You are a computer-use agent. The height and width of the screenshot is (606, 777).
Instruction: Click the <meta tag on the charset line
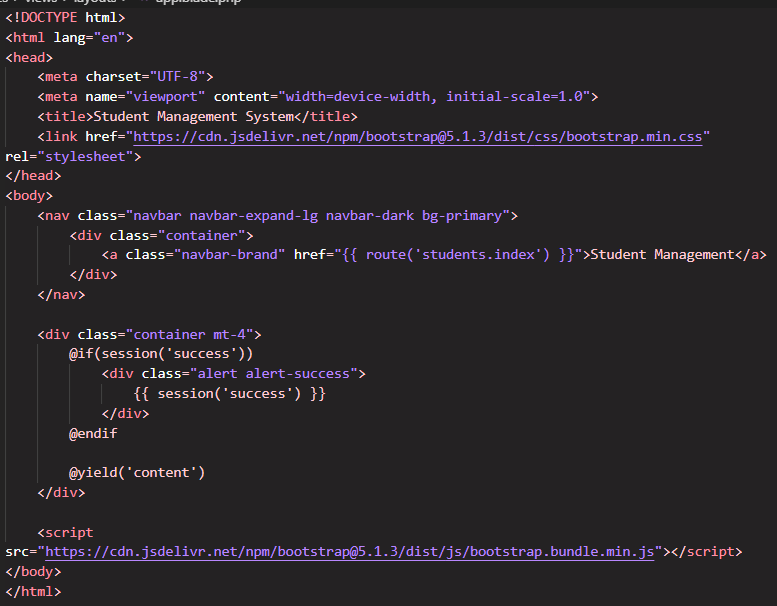57,77
